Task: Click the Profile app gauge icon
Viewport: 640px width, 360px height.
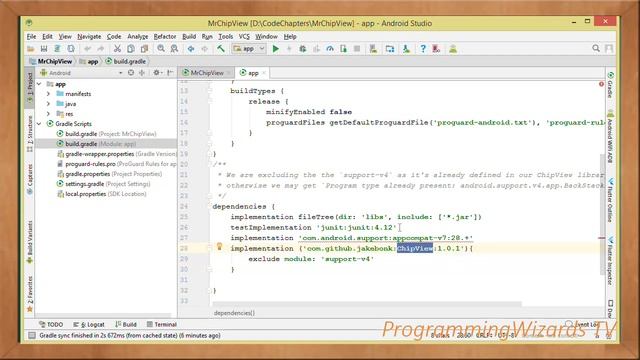Action: point(330,49)
